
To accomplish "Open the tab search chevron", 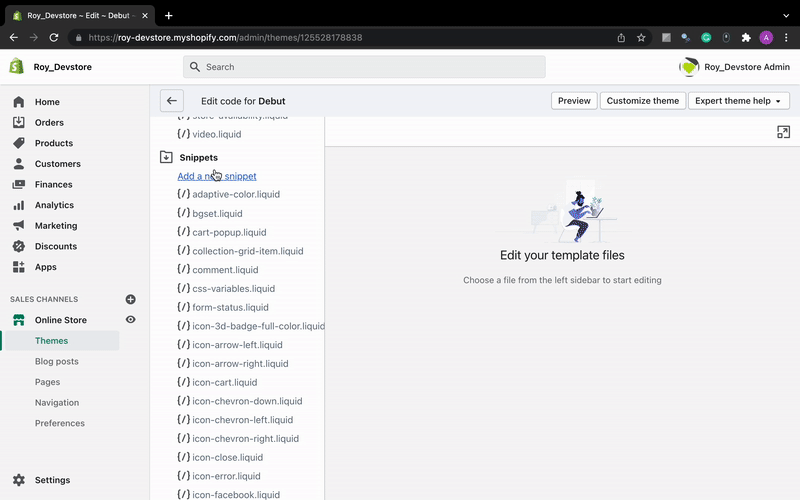I will 786,16.
